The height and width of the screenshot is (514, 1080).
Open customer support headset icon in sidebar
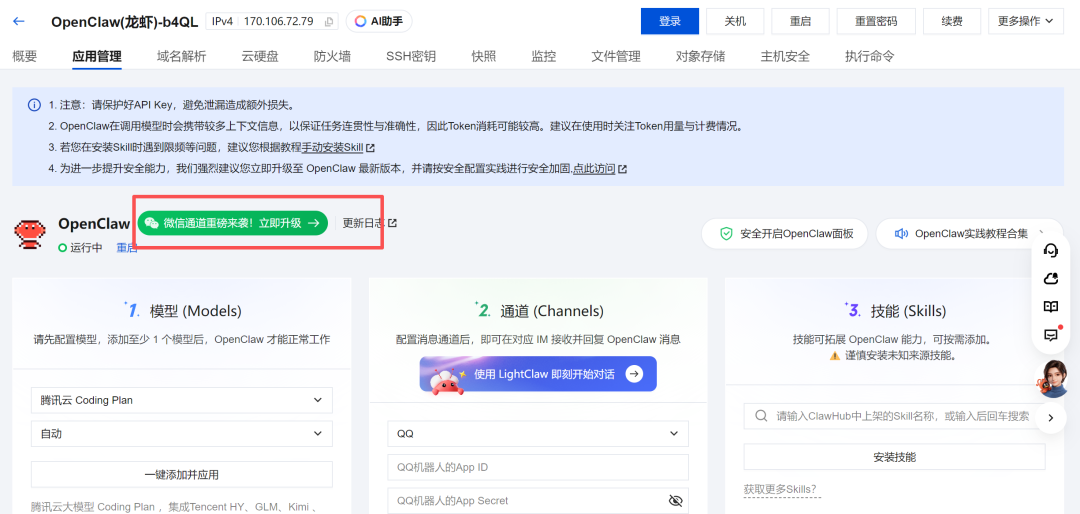click(x=1050, y=250)
